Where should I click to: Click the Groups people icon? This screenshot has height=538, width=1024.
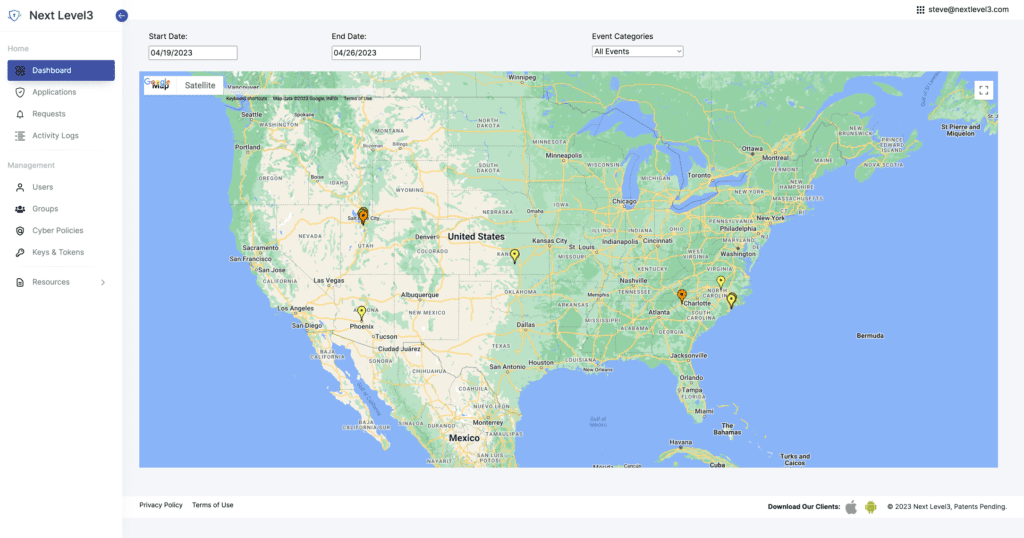click(x=20, y=209)
